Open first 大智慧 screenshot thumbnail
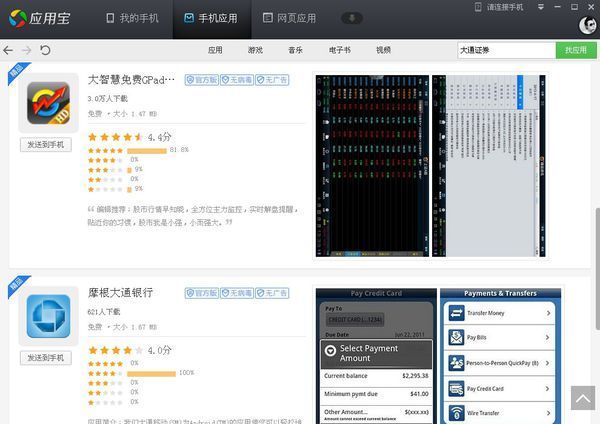This screenshot has height=424, width=600. point(372,166)
